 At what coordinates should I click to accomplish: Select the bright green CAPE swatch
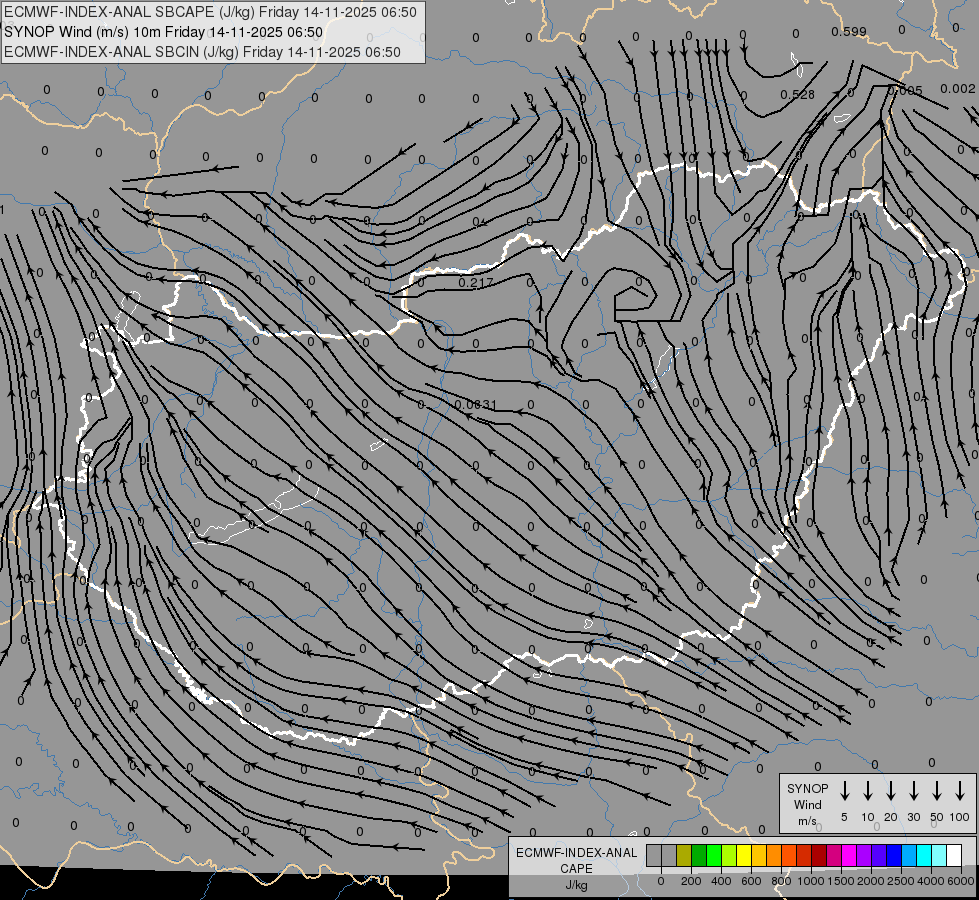click(x=714, y=855)
